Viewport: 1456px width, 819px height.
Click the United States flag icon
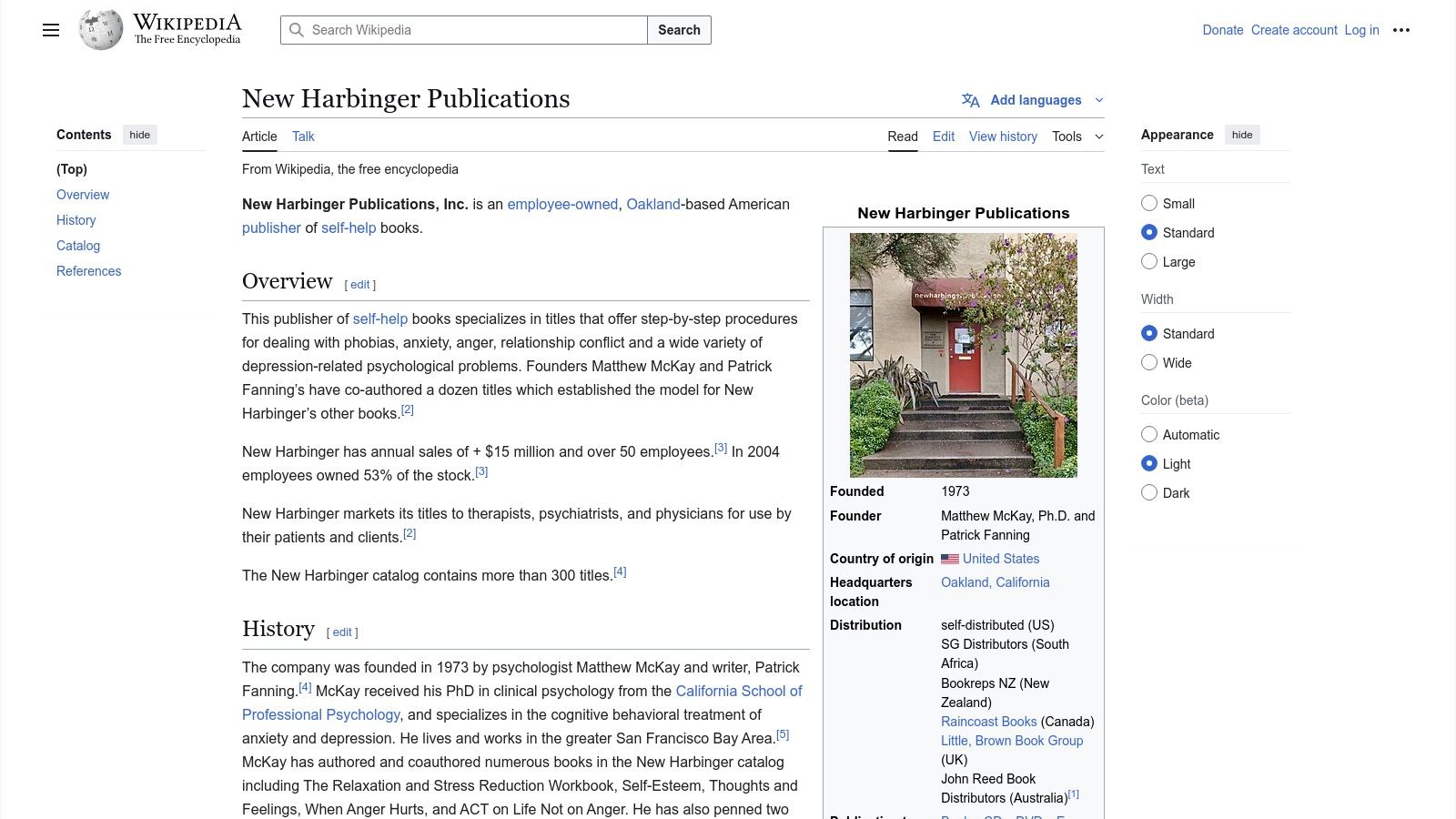click(950, 559)
